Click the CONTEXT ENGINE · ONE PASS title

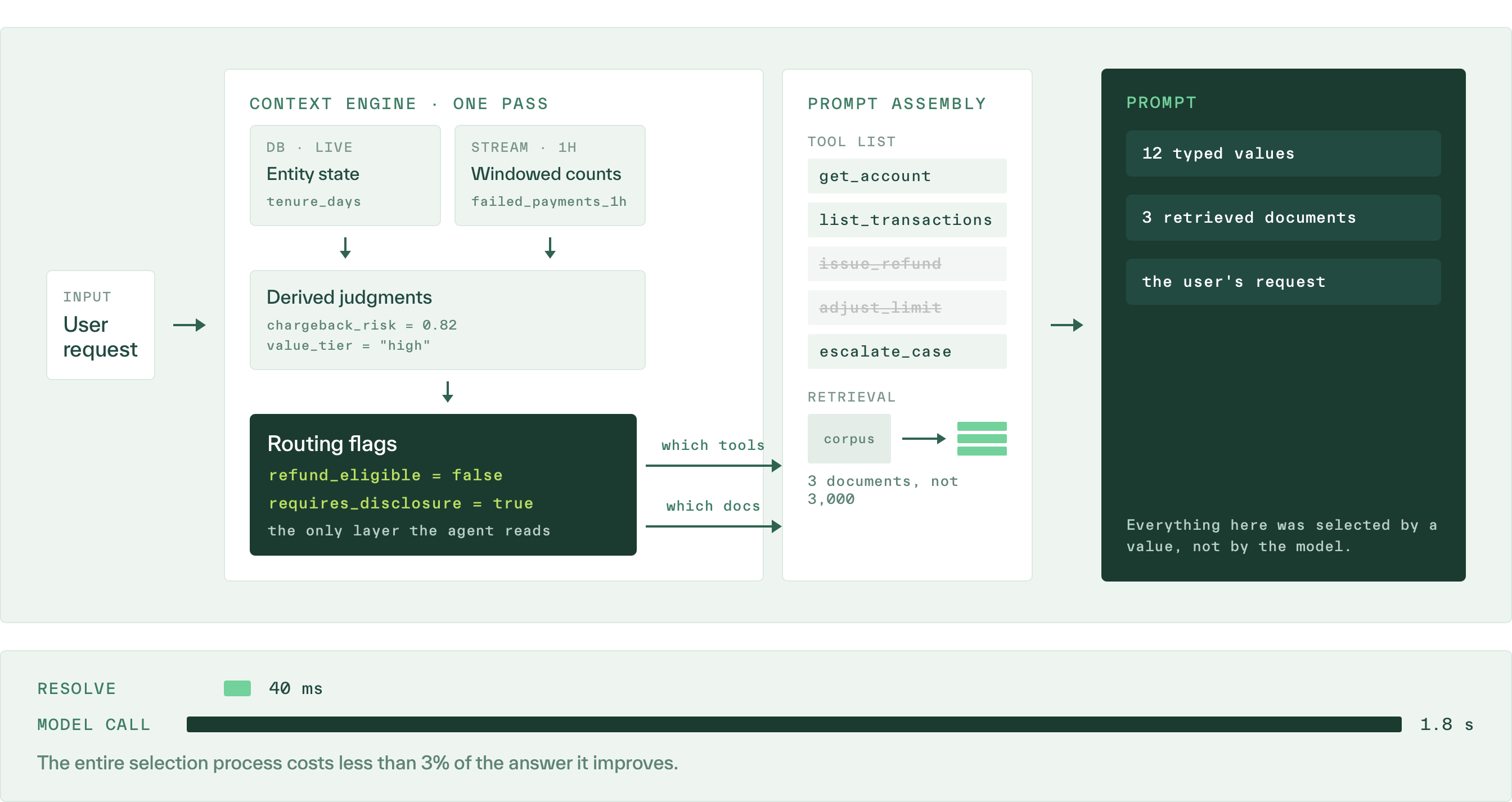coord(399,104)
